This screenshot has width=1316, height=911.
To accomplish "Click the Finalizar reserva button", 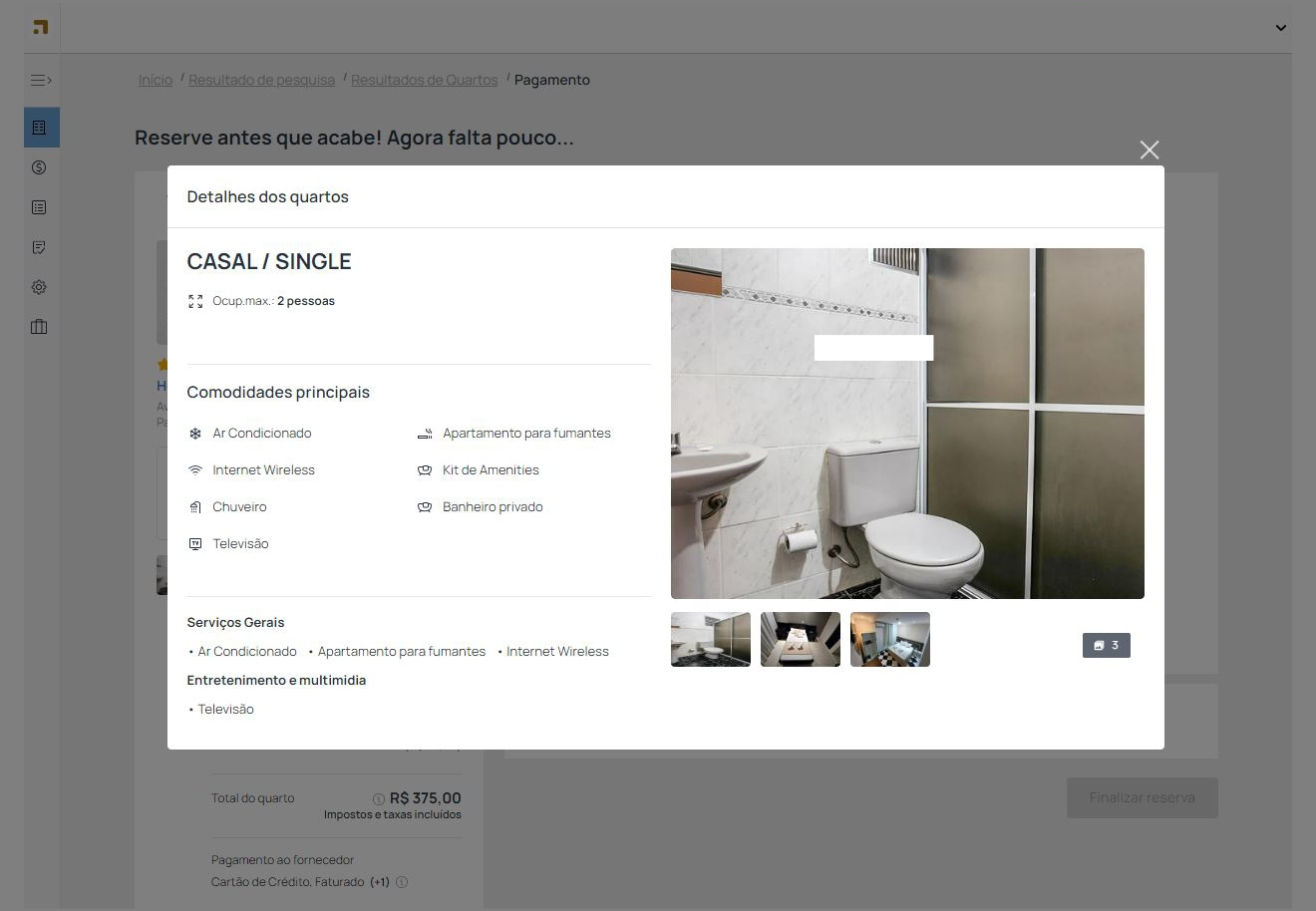I will click(x=1142, y=797).
